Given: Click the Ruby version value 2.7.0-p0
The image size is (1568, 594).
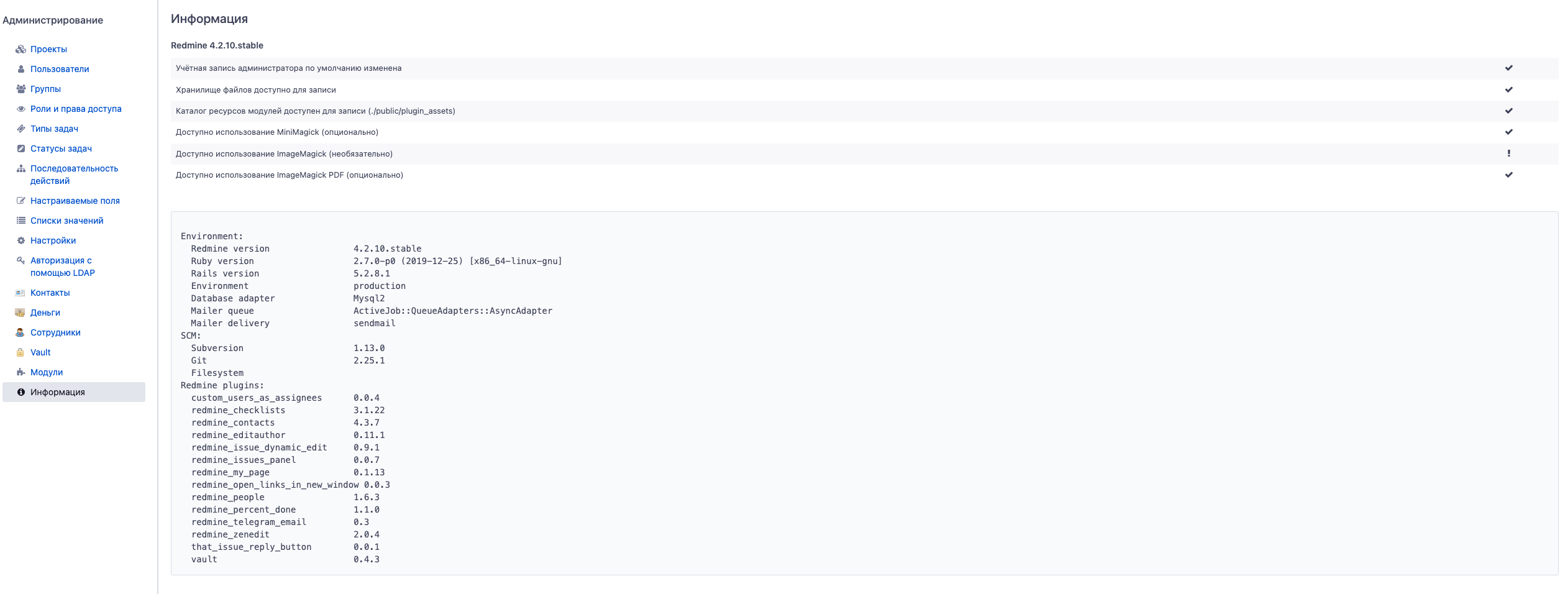Looking at the screenshot, I should (457, 261).
